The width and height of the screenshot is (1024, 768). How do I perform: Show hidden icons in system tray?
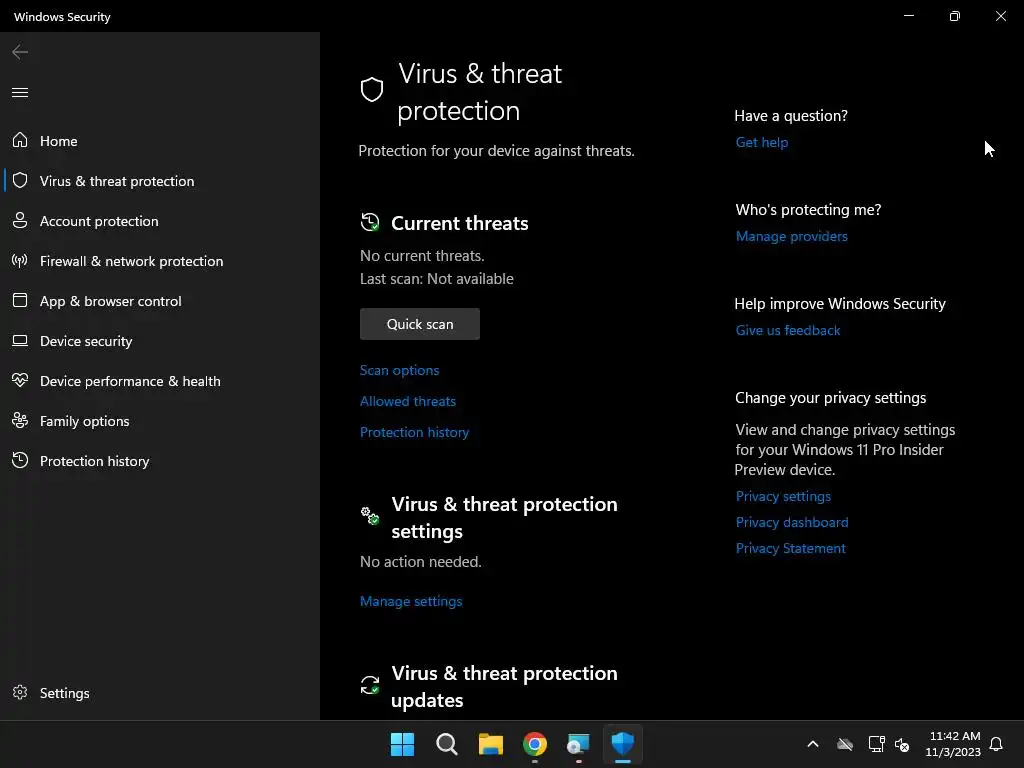(813, 744)
